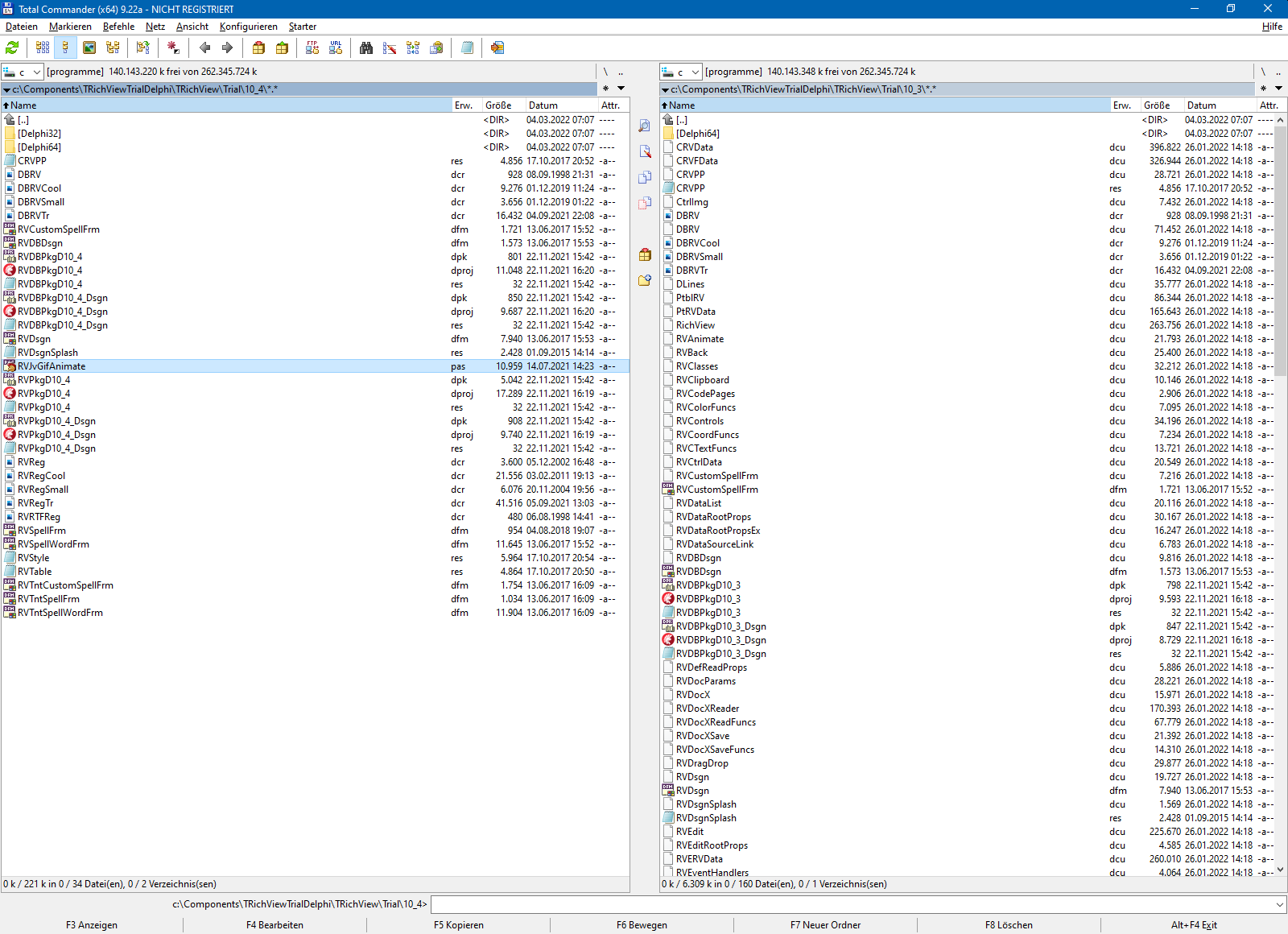Click the blue copy files icon in middle bar
The height and width of the screenshot is (934, 1288).
tap(645, 177)
